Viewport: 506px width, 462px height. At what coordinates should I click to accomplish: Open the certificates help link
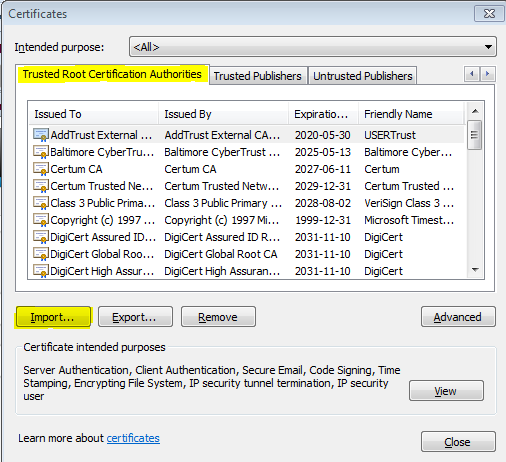pyautogui.click(x=133, y=438)
